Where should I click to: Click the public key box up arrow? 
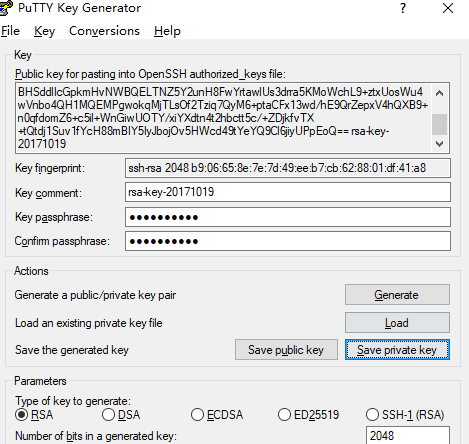click(x=439, y=93)
